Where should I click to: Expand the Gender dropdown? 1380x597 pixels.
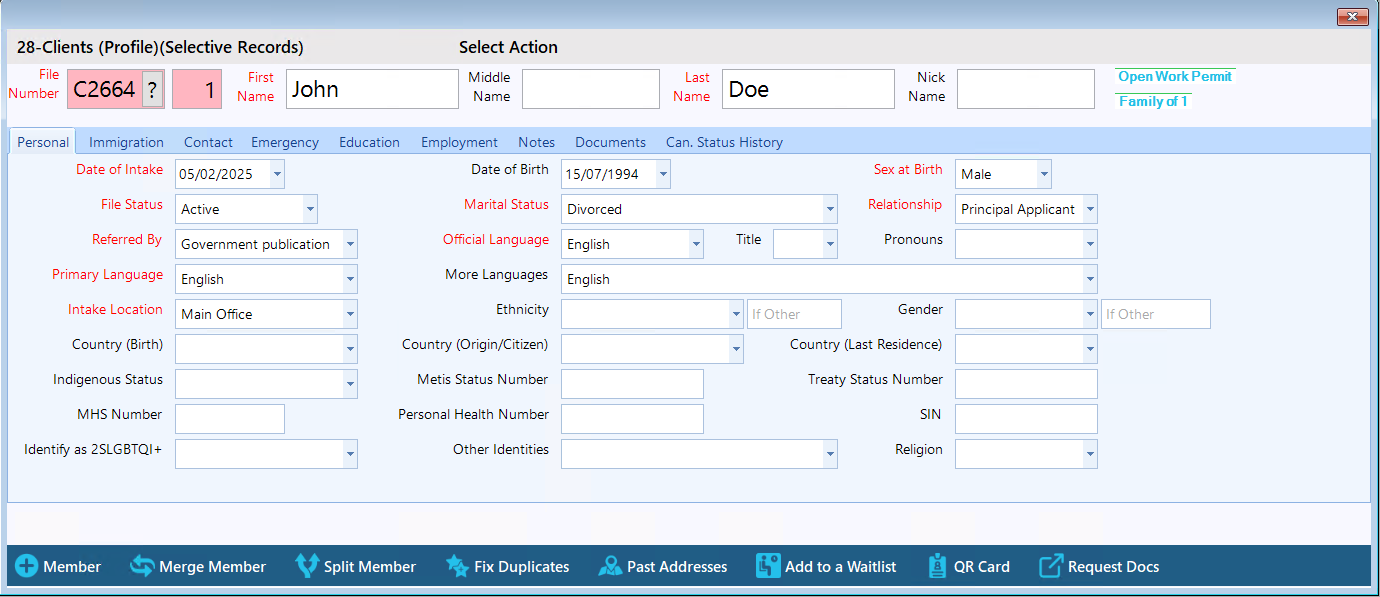pyautogui.click(x=1090, y=314)
